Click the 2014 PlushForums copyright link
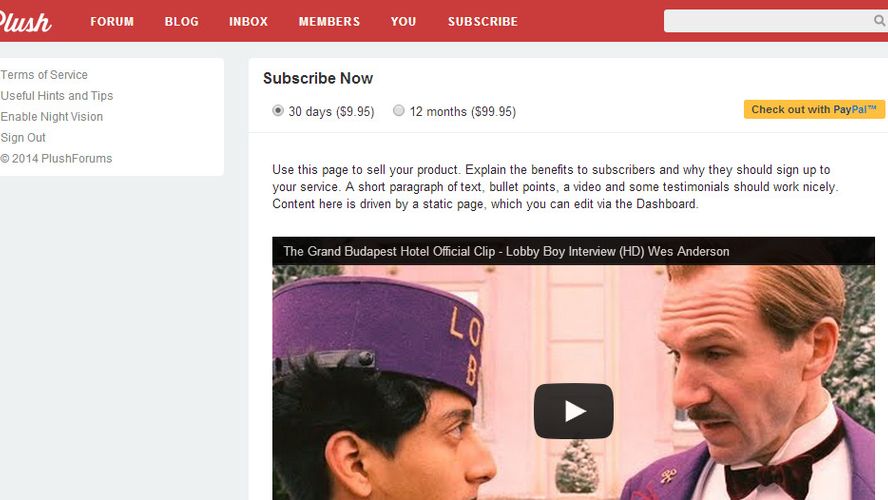Viewport: 888px width, 500px height. coord(56,159)
